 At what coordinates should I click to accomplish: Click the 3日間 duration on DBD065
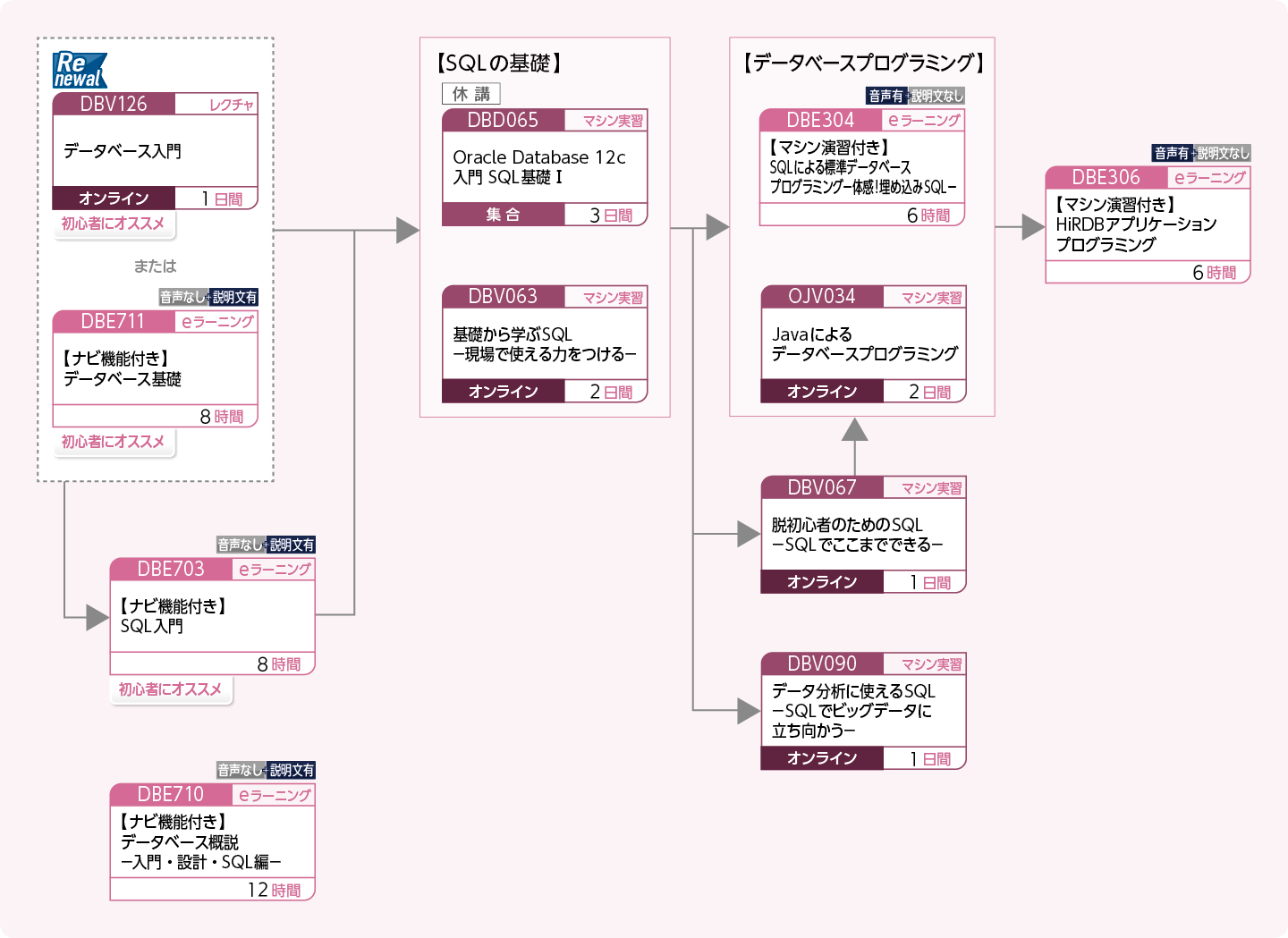[611, 215]
